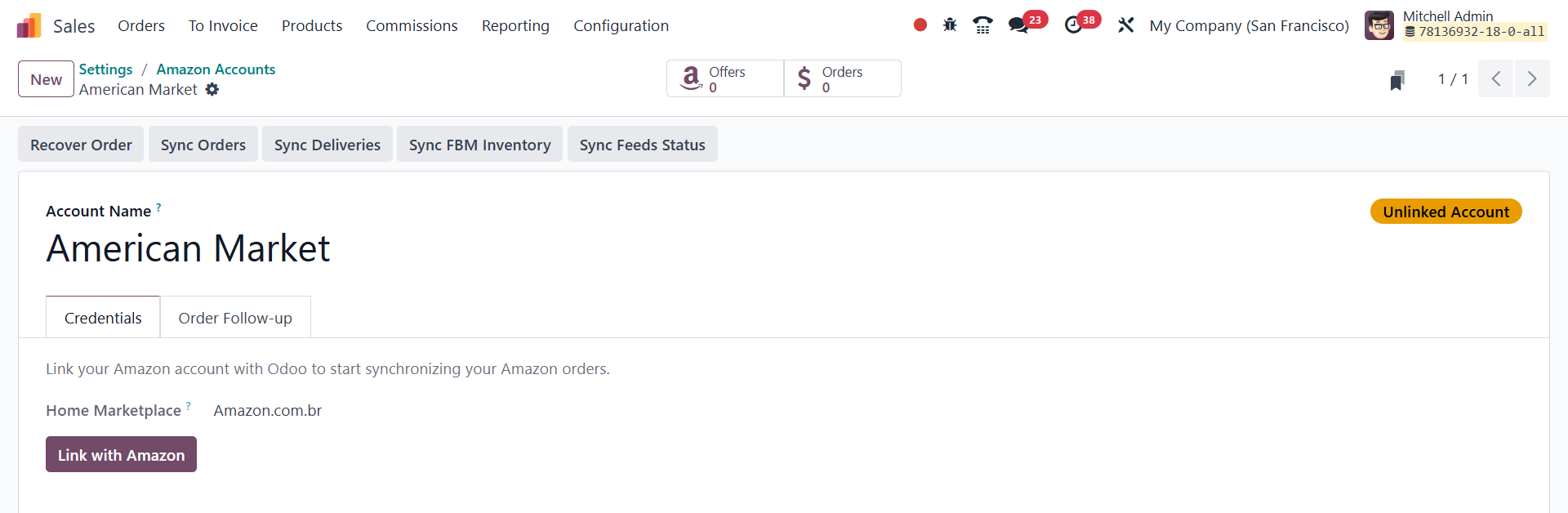Open the gear actions menu beside American Market

coord(212,90)
